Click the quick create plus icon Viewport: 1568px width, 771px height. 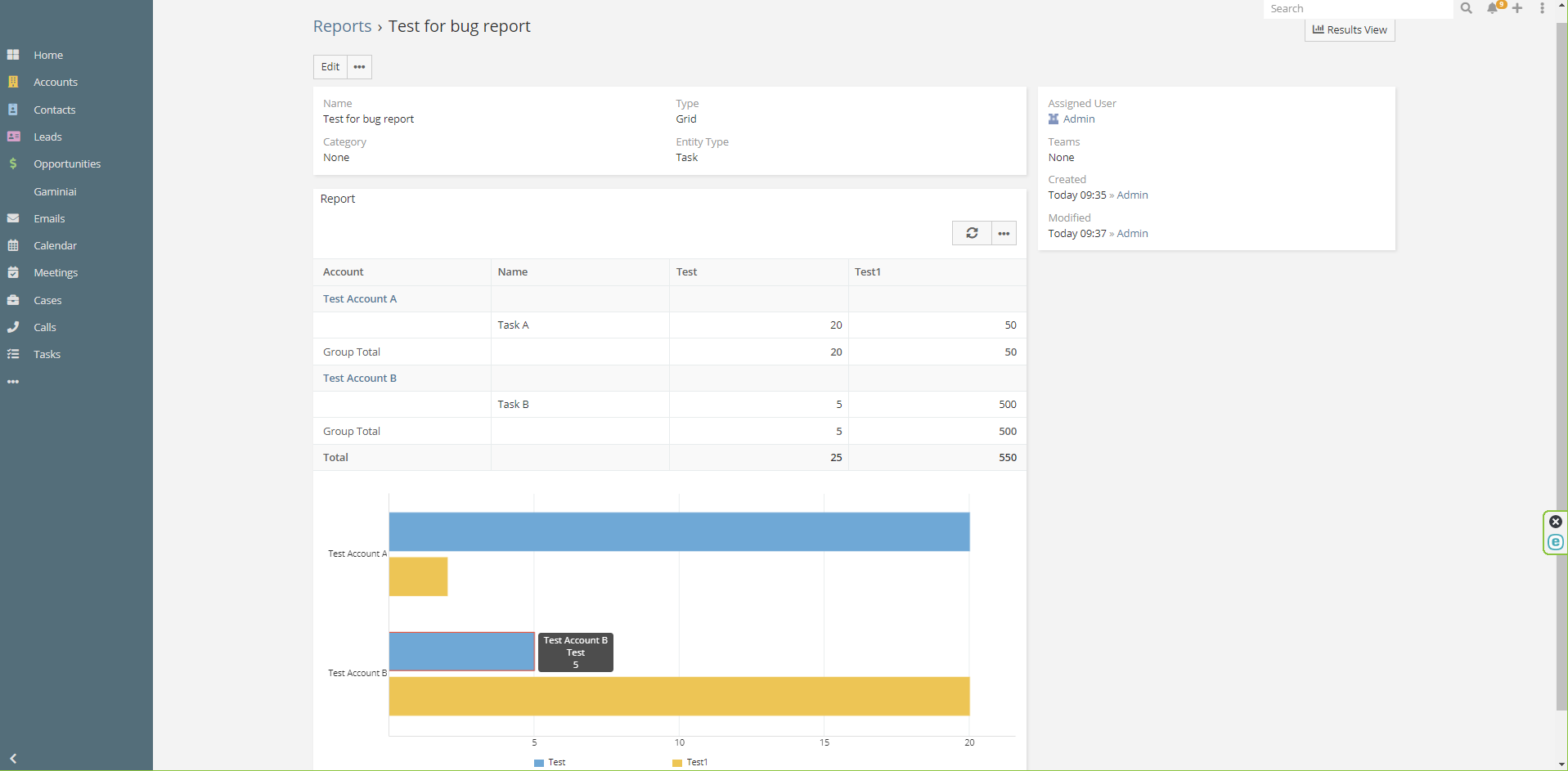point(1517,8)
